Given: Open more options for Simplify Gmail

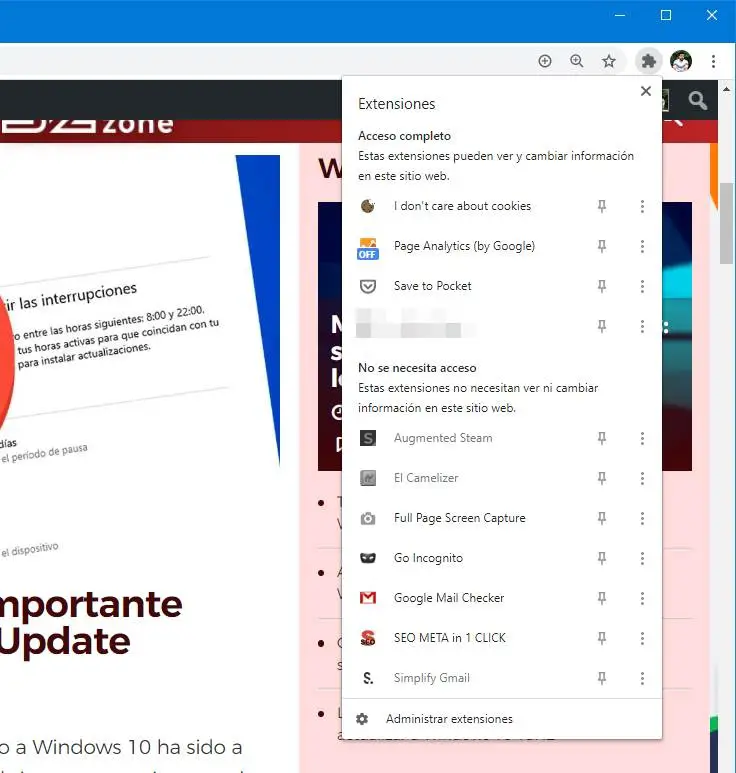Looking at the screenshot, I should click(642, 678).
